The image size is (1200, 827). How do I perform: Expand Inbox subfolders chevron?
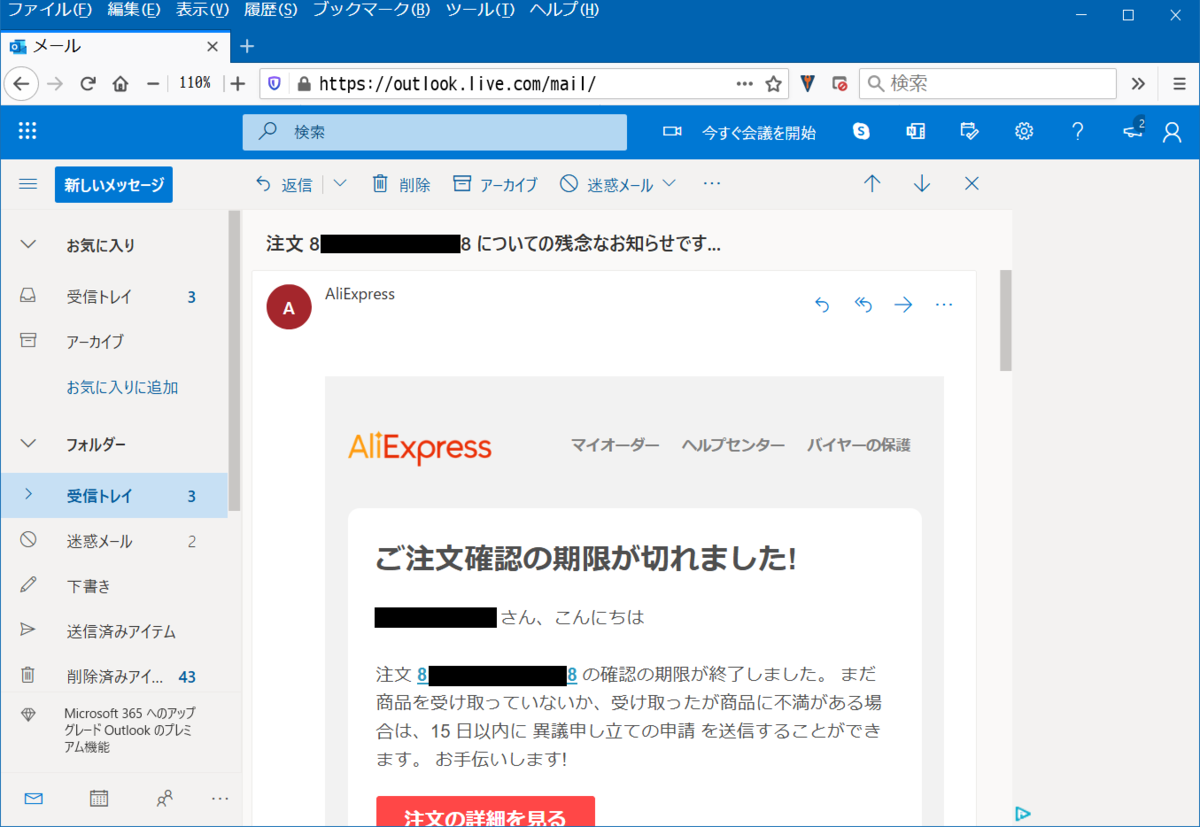point(28,495)
